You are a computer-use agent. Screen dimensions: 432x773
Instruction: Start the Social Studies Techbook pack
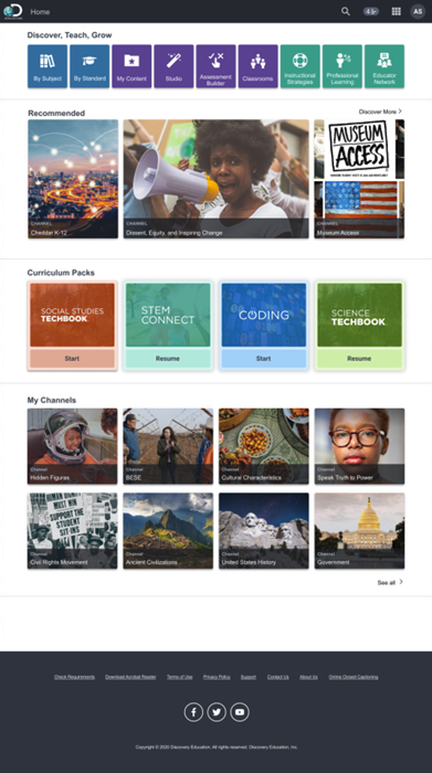click(72, 358)
